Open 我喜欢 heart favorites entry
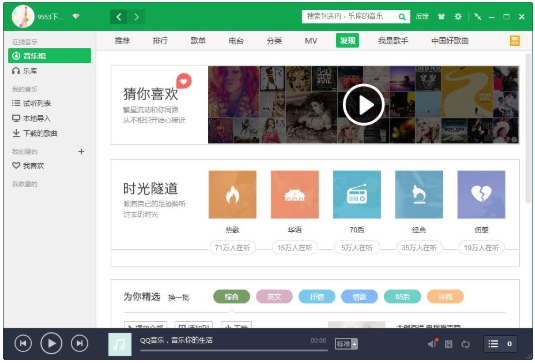Viewport: 535px width, 363px height. point(28,165)
